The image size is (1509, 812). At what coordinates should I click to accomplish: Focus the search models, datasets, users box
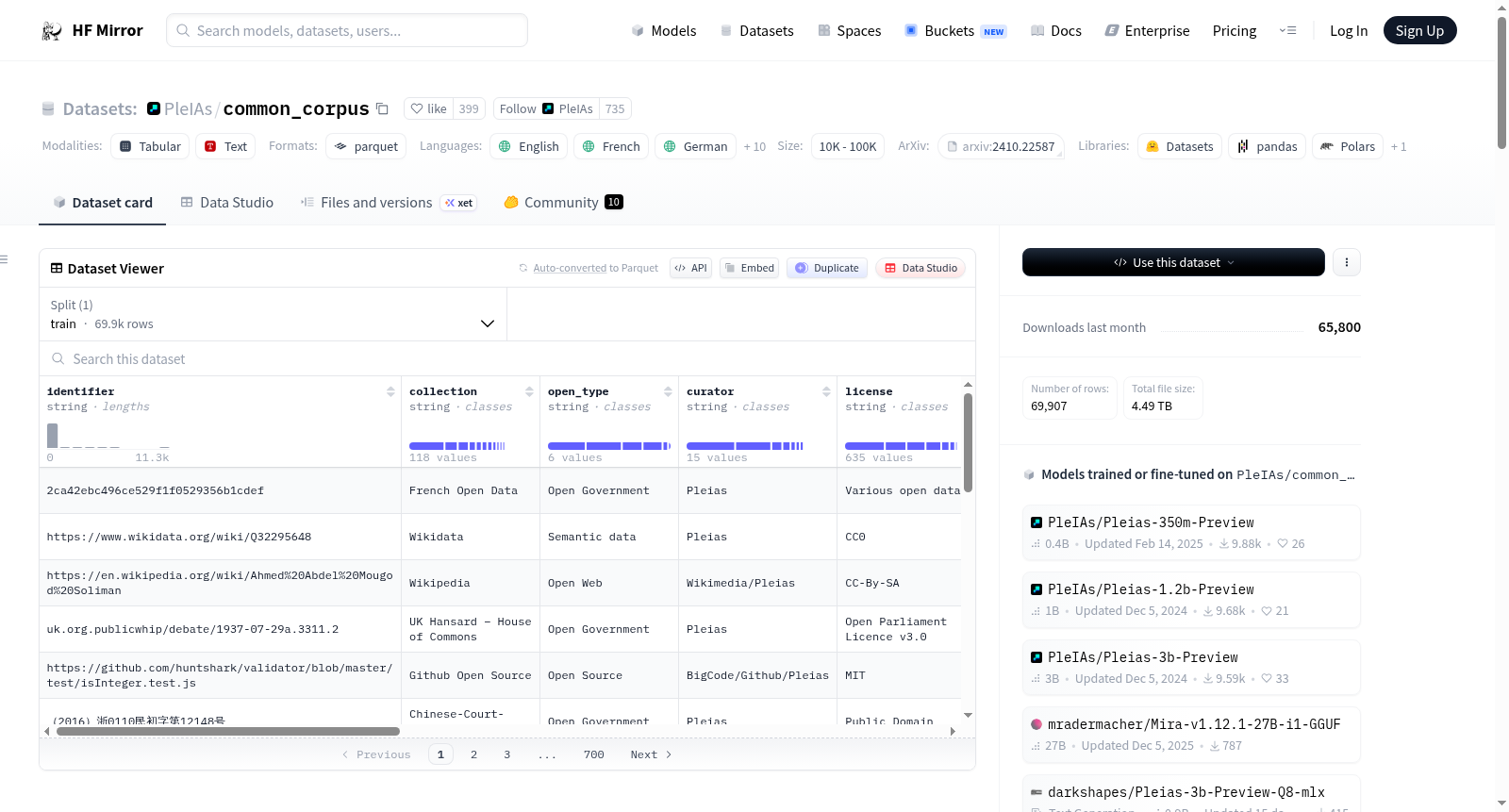pos(347,31)
